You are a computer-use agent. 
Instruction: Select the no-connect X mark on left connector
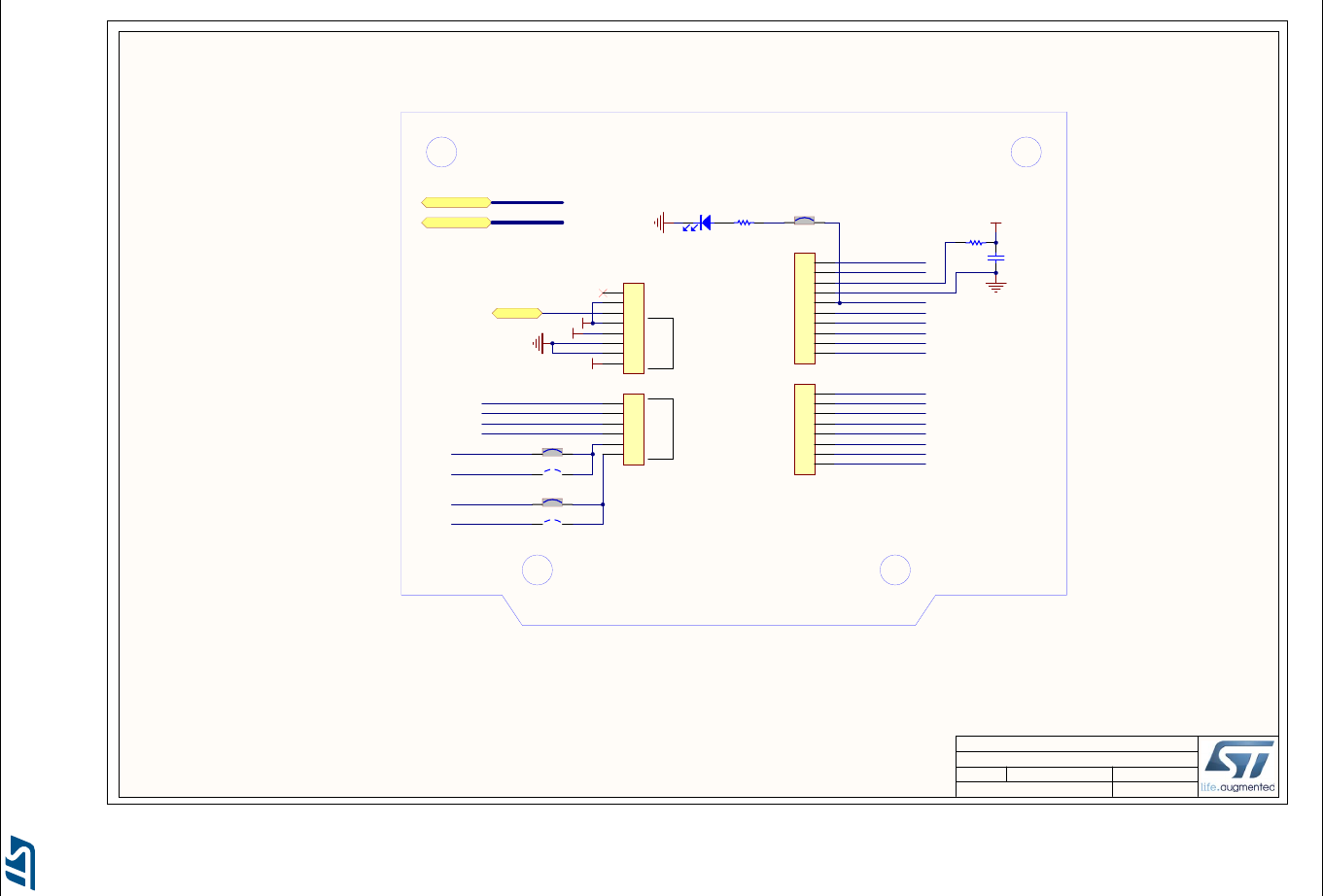(604, 293)
